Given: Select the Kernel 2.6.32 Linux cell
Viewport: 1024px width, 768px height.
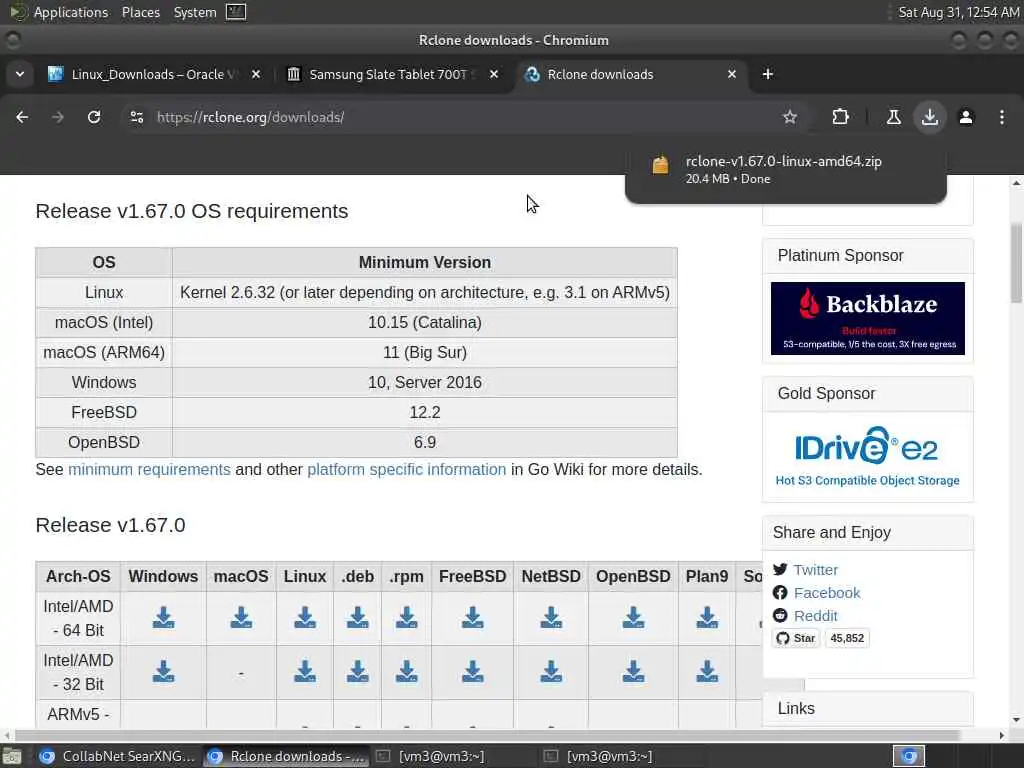Looking at the screenshot, I should point(424,292).
